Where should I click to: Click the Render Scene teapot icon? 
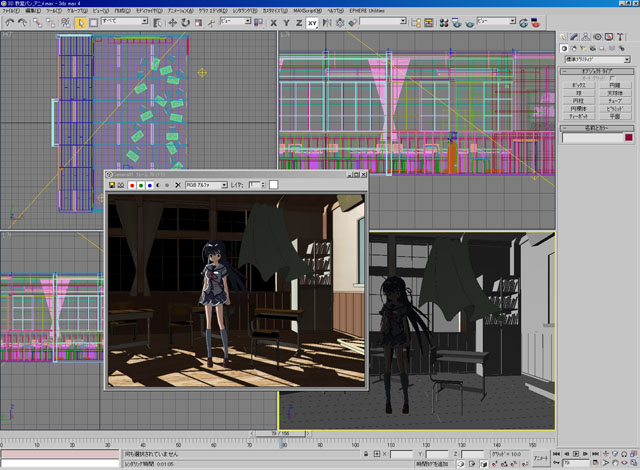pyautogui.click(x=457, y=23)
